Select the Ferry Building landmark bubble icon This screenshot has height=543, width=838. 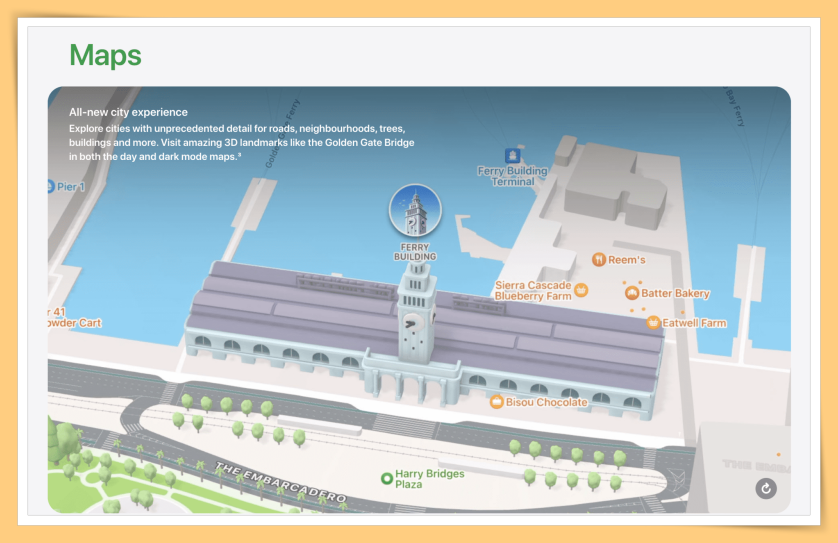point(415,211)
